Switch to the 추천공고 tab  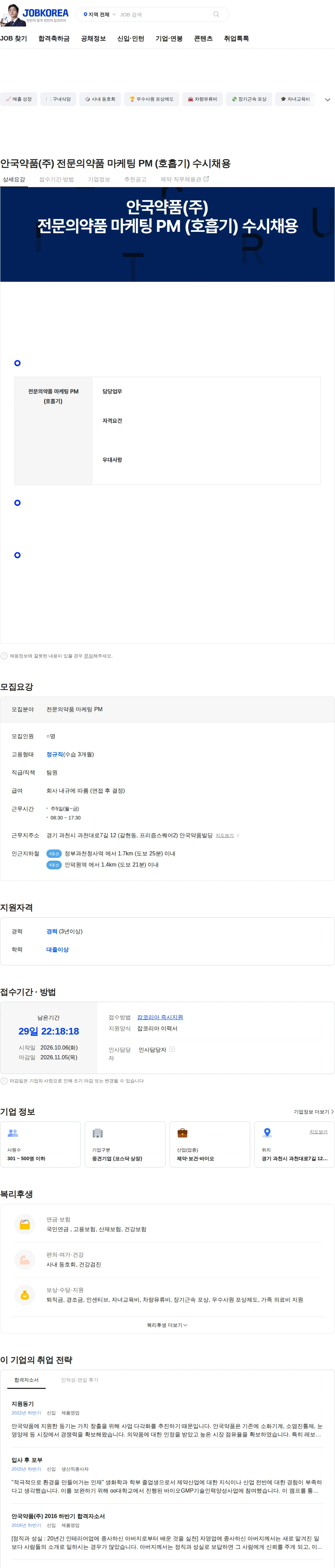click(135, 179)
